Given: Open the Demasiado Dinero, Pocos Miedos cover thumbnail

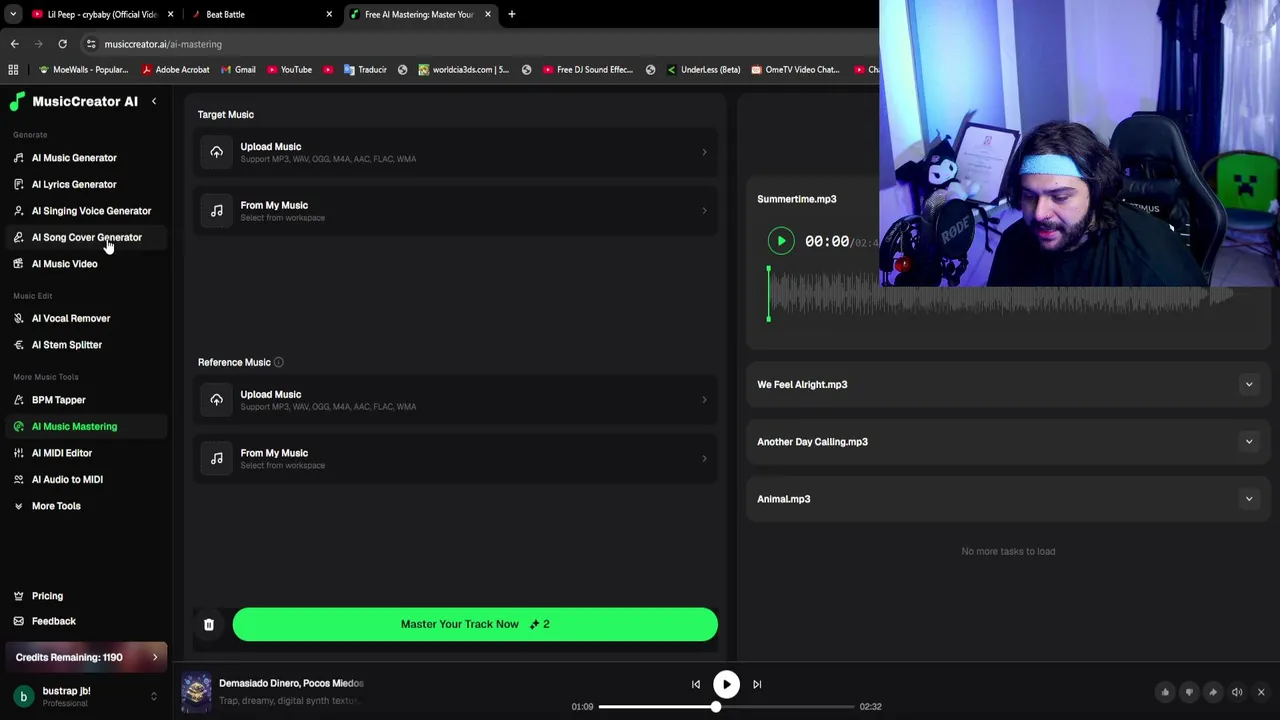Looking at the screenshot, I should (196, 692).
